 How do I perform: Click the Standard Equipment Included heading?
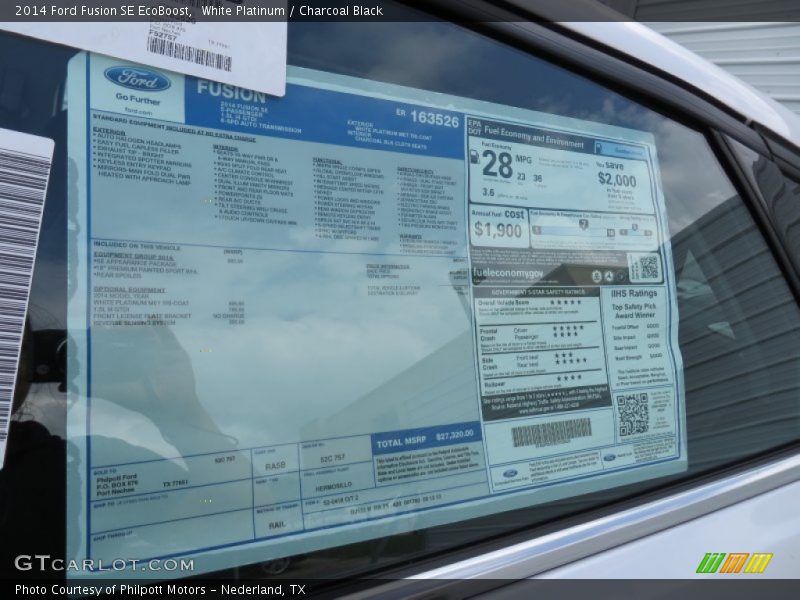[174, 128]
